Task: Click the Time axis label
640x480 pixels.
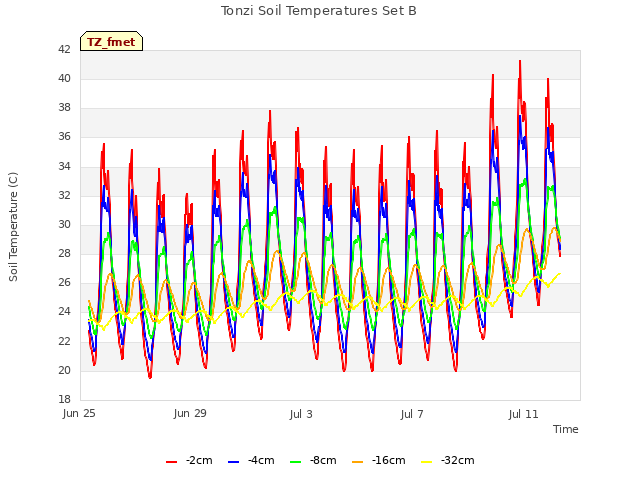Action: coord(566,429)
